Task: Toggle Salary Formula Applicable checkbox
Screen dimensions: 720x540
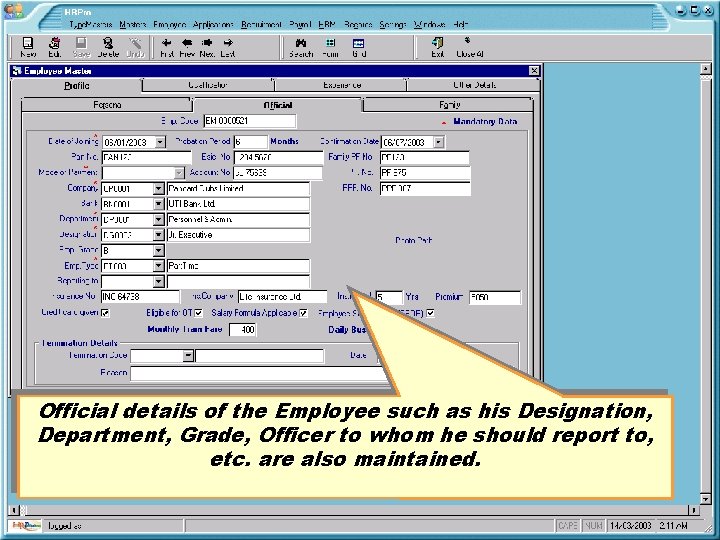Action: [304, 313]
